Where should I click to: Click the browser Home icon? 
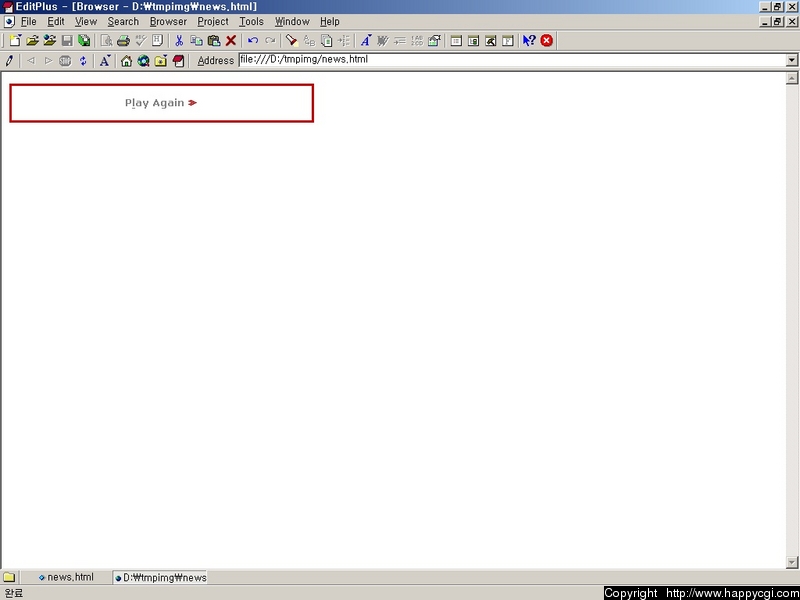click(x=127, y=61)
